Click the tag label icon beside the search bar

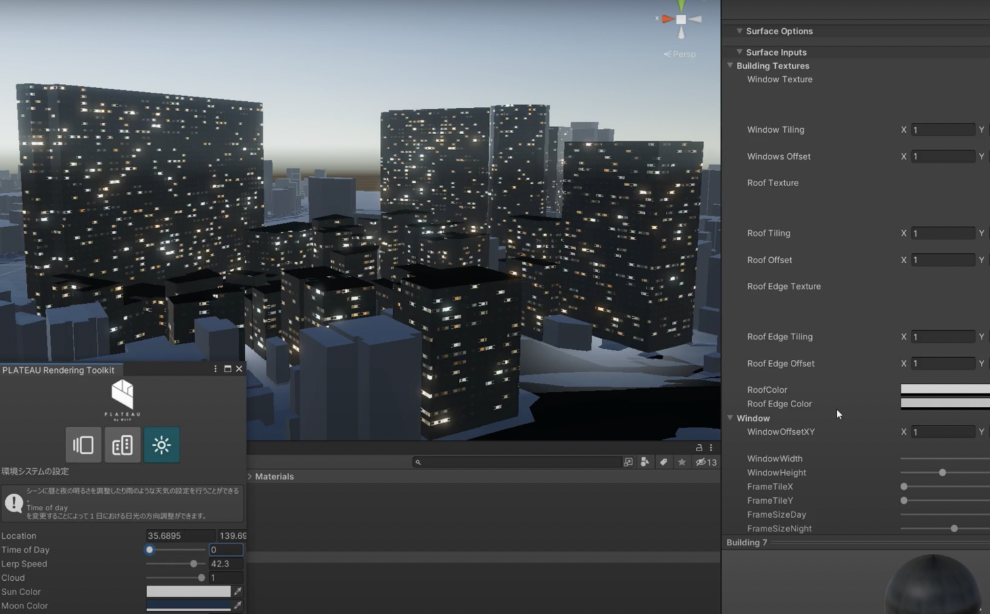tap(664, 462)
